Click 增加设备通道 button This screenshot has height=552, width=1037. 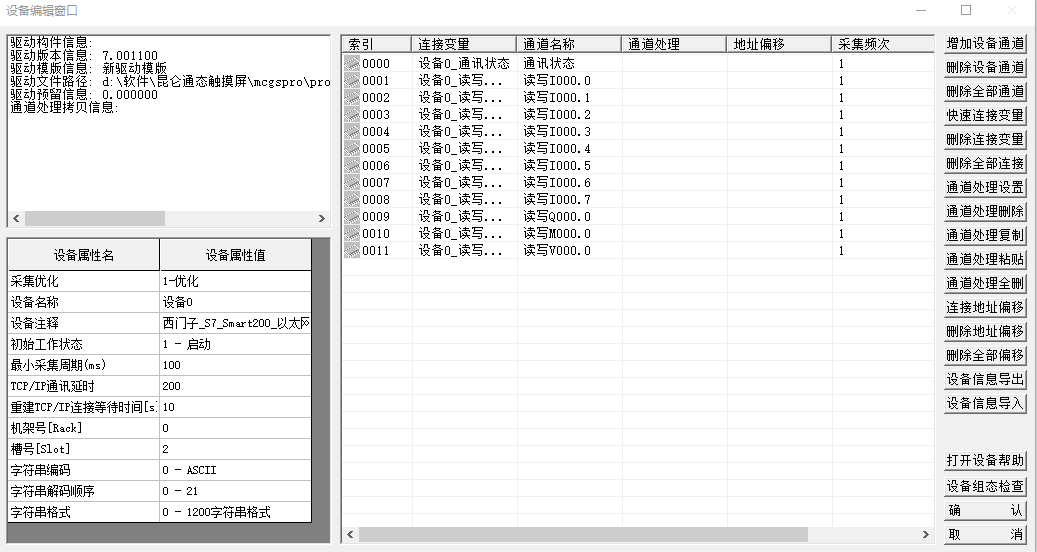click(985, 44)
